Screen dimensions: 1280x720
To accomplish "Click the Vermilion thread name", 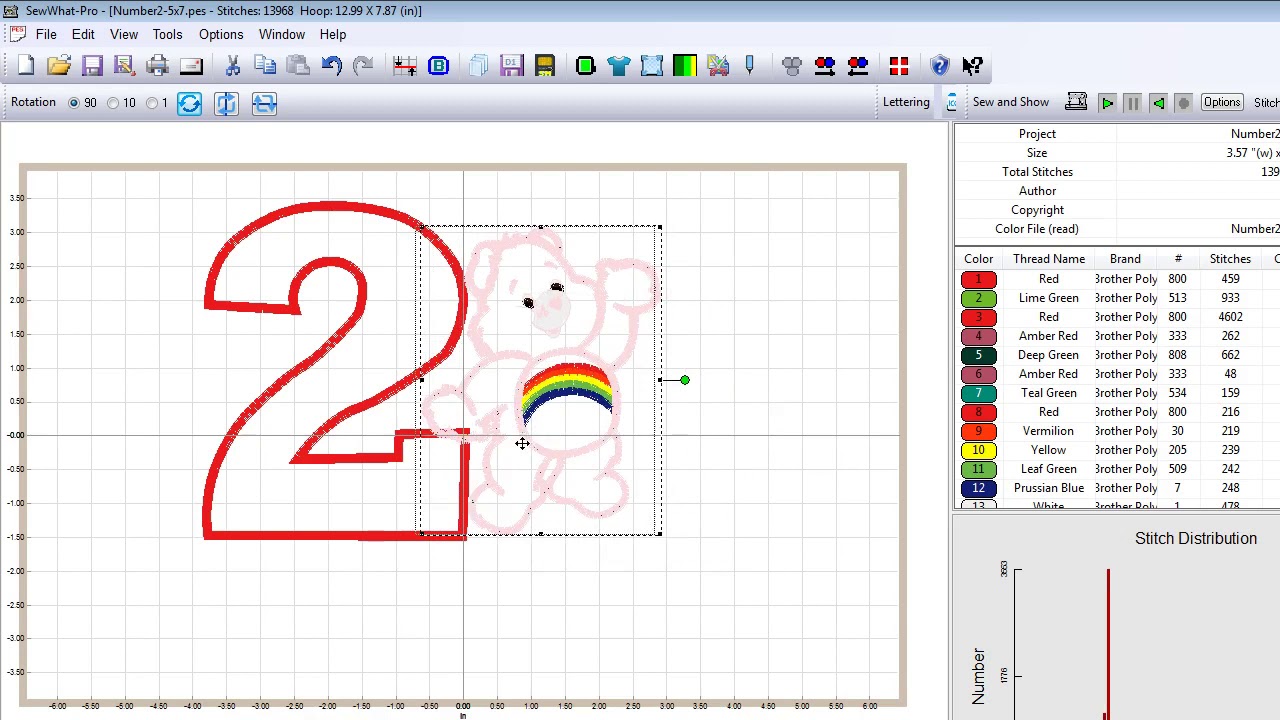I will tap(1048, 431).
